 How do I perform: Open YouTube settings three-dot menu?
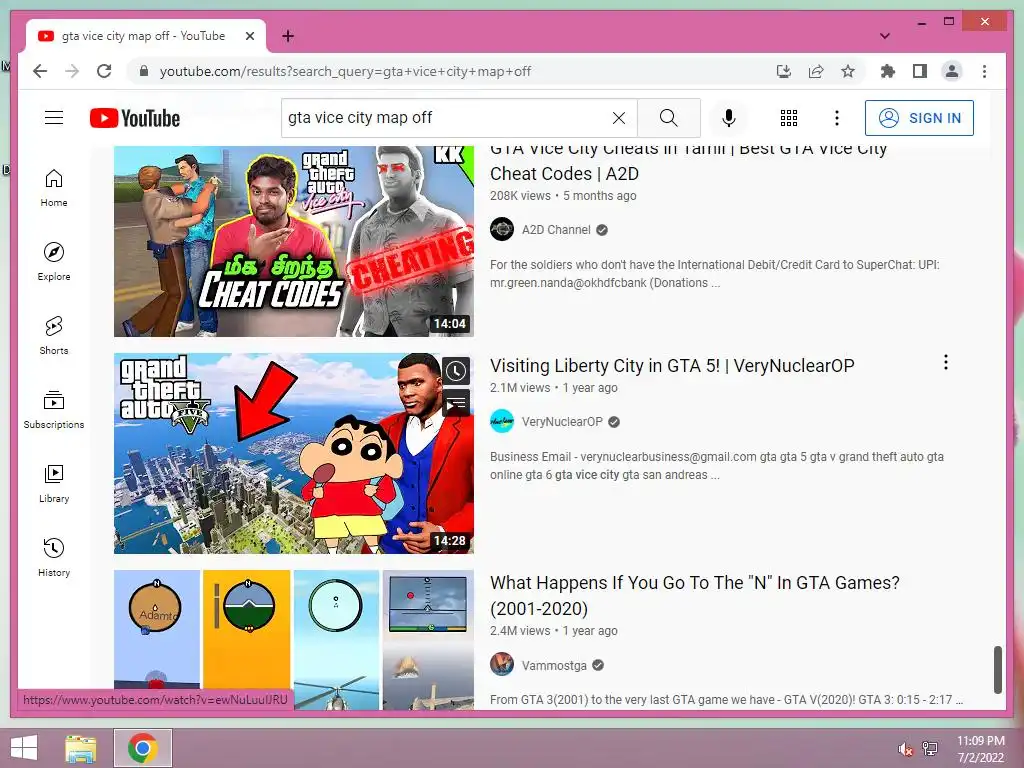click(x=837, y=118)
